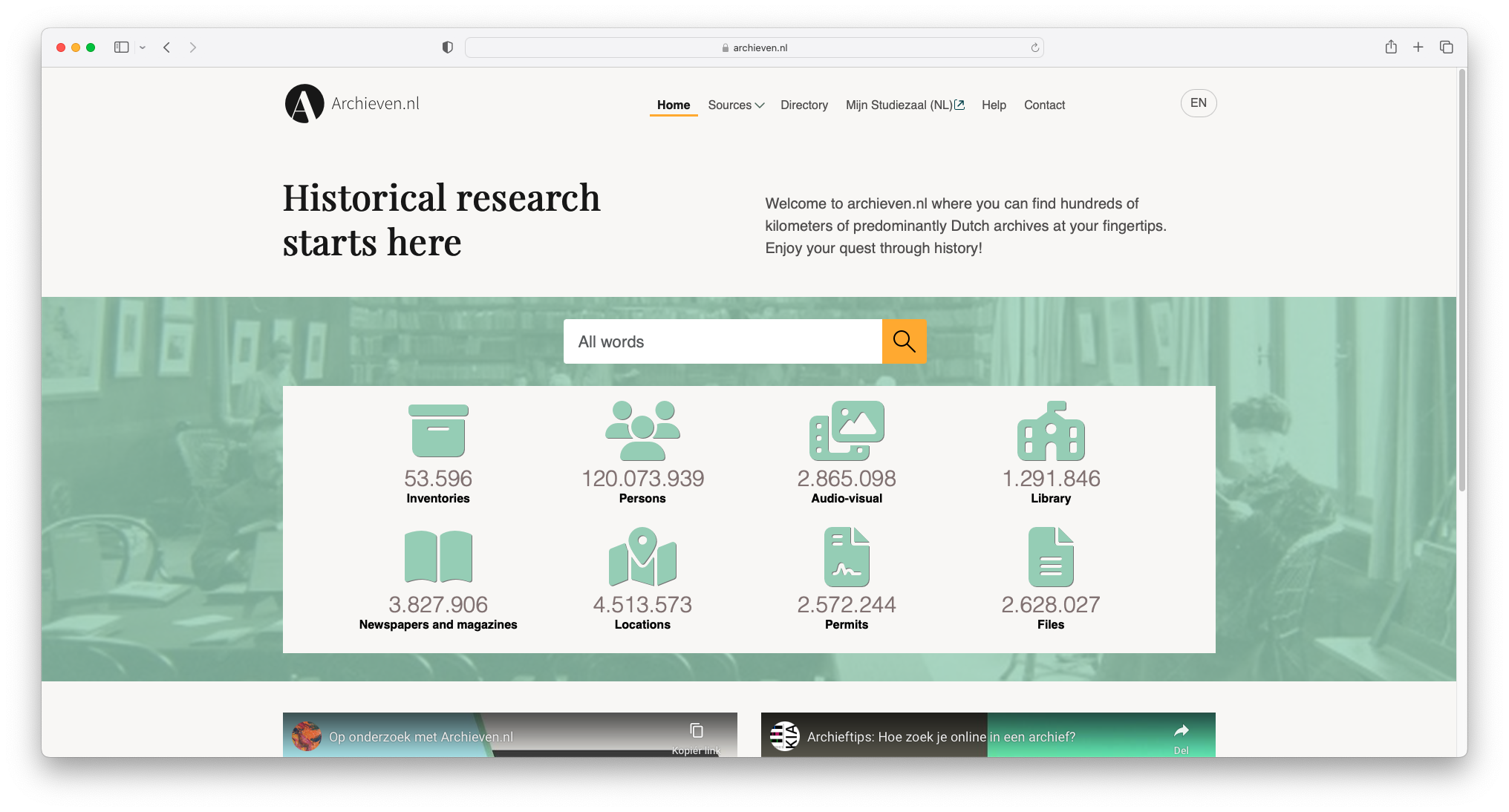Go forward with Safari forward arrow
Viewport: 1509px width, 812px height.
tap(193, 48)
